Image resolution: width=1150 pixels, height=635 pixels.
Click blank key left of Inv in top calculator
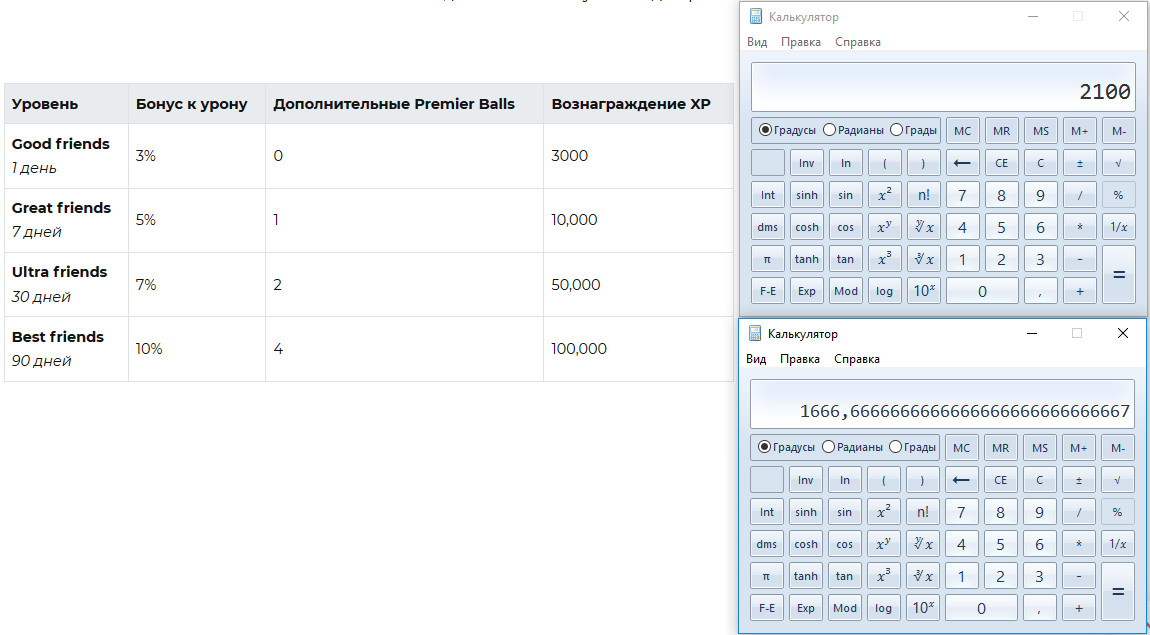click(768, 163)
